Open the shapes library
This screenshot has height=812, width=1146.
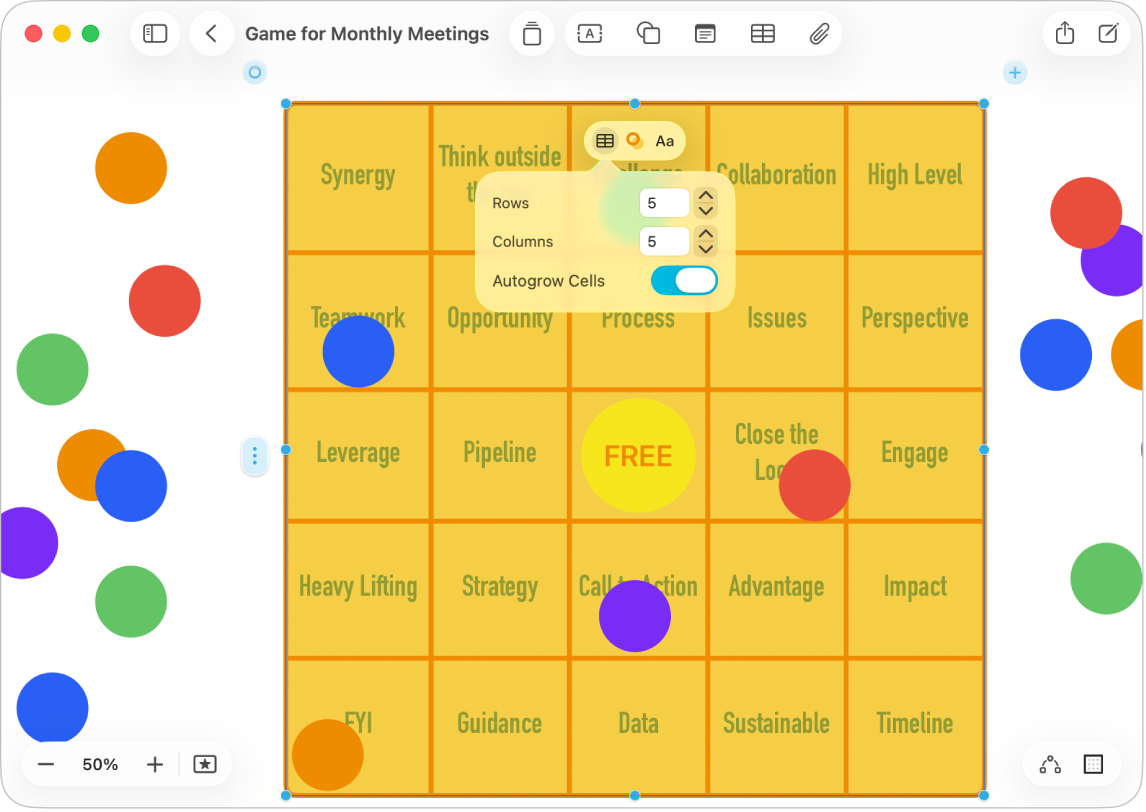pos(647,33)
